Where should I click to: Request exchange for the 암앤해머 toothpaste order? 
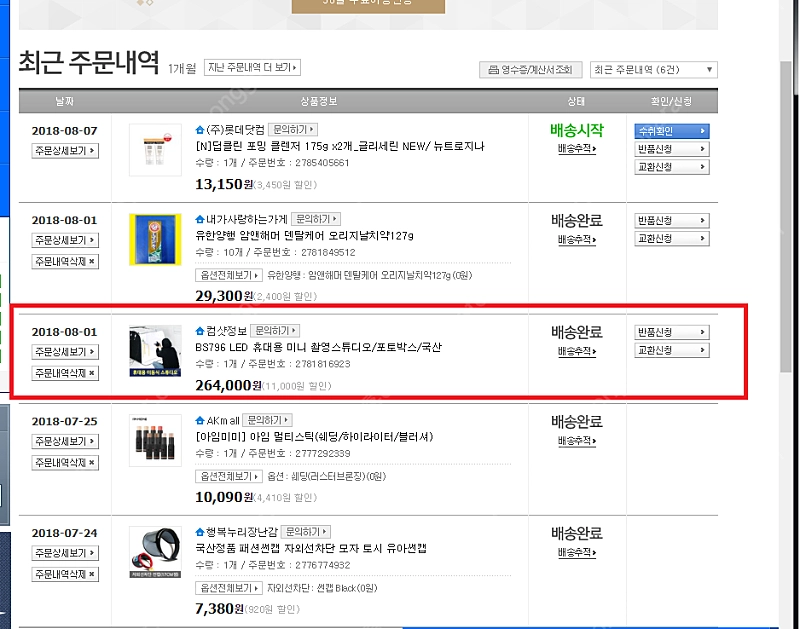coord(671,238)
